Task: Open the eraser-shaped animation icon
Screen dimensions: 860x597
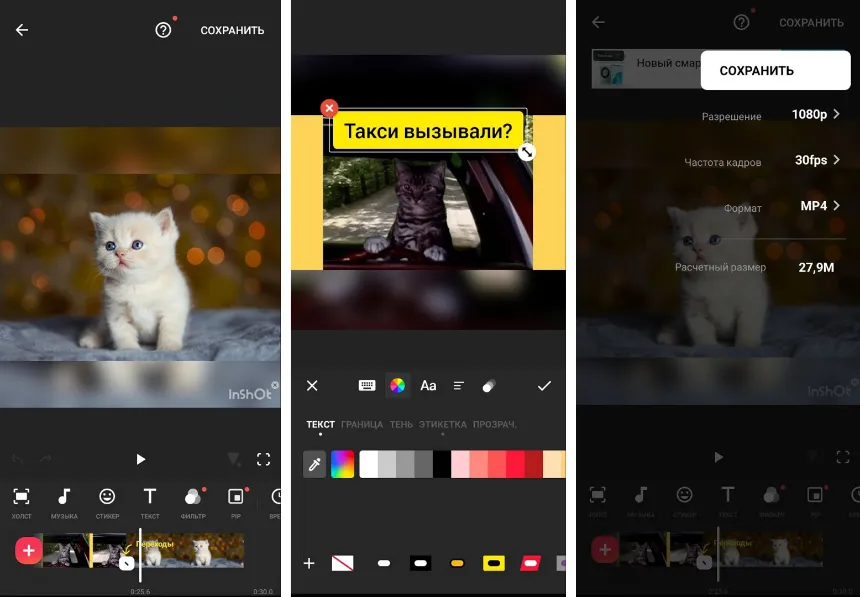Action: point(489,386)
